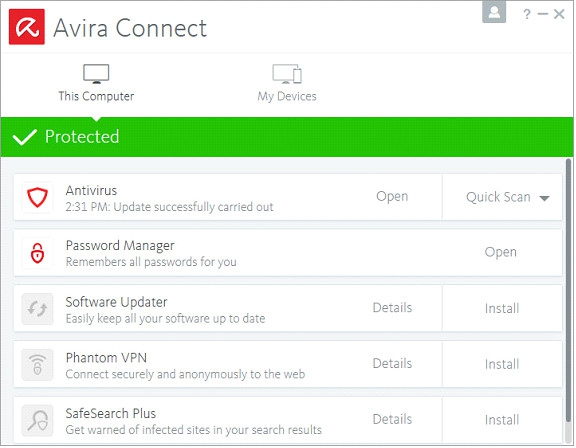This screenshot has width=576, height=448.
Task: Click the Password Manager title text
Action: (120, 246)
